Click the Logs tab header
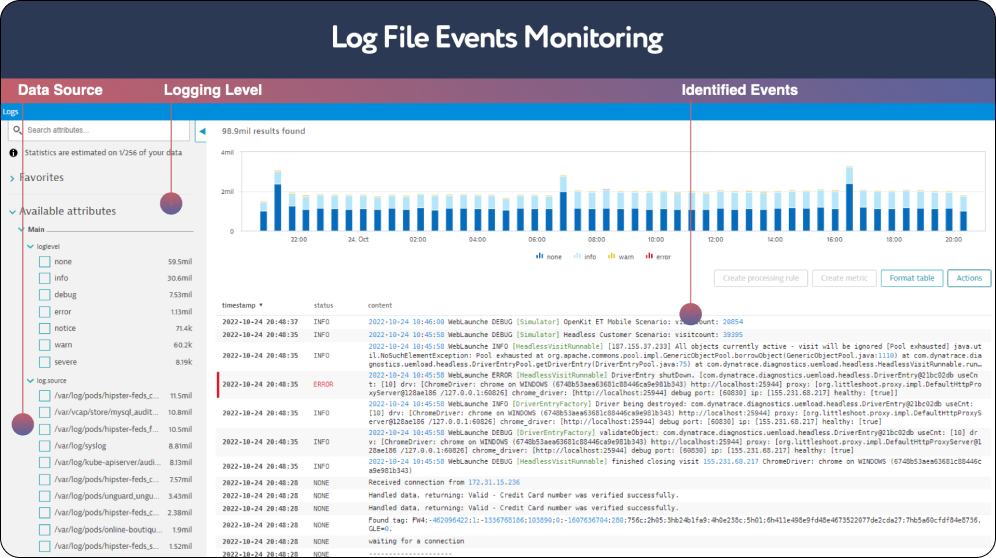Viewport: 996px width, 558px height. [x=10, y=111]
